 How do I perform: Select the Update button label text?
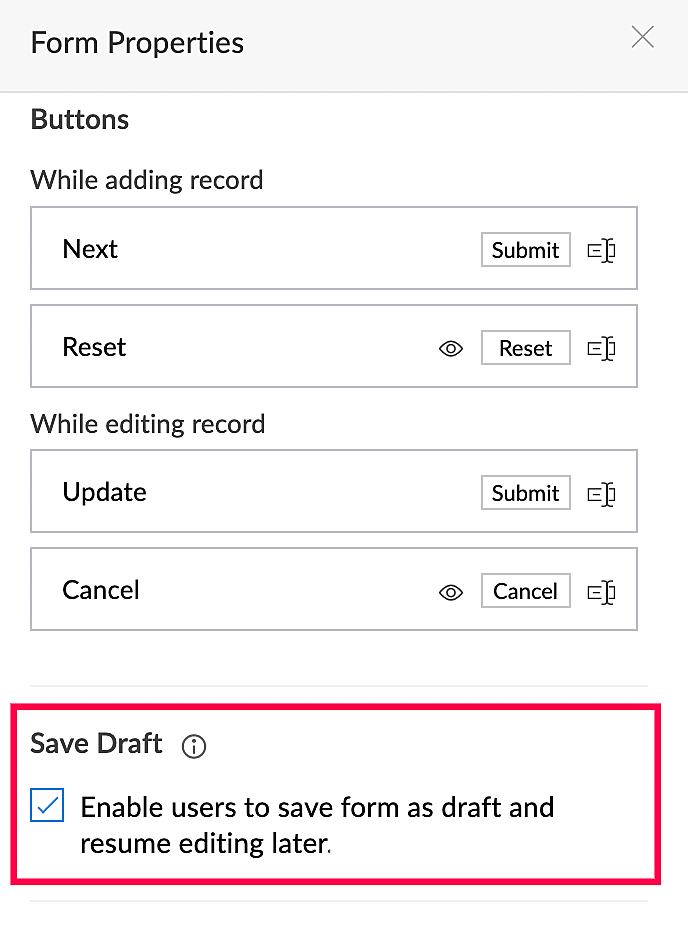104,492
